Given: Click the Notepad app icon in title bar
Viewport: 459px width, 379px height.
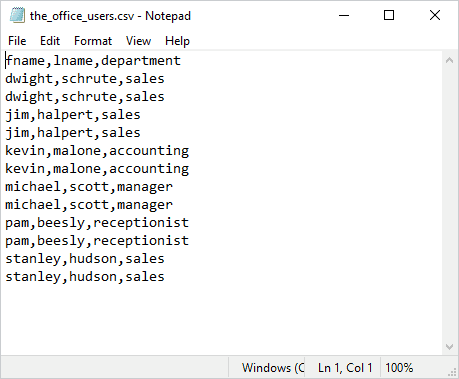Looking at the screenshot, I should [17, 15].
